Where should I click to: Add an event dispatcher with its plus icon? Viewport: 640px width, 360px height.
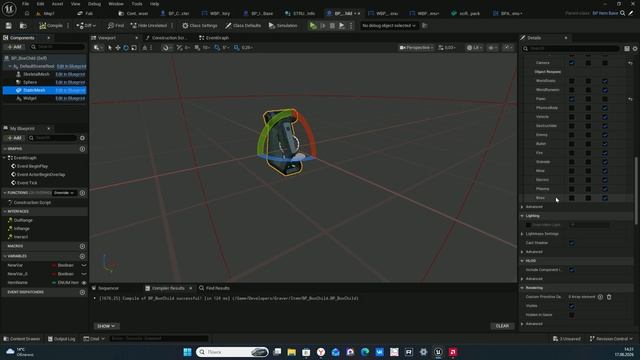(x=82, y=292)
